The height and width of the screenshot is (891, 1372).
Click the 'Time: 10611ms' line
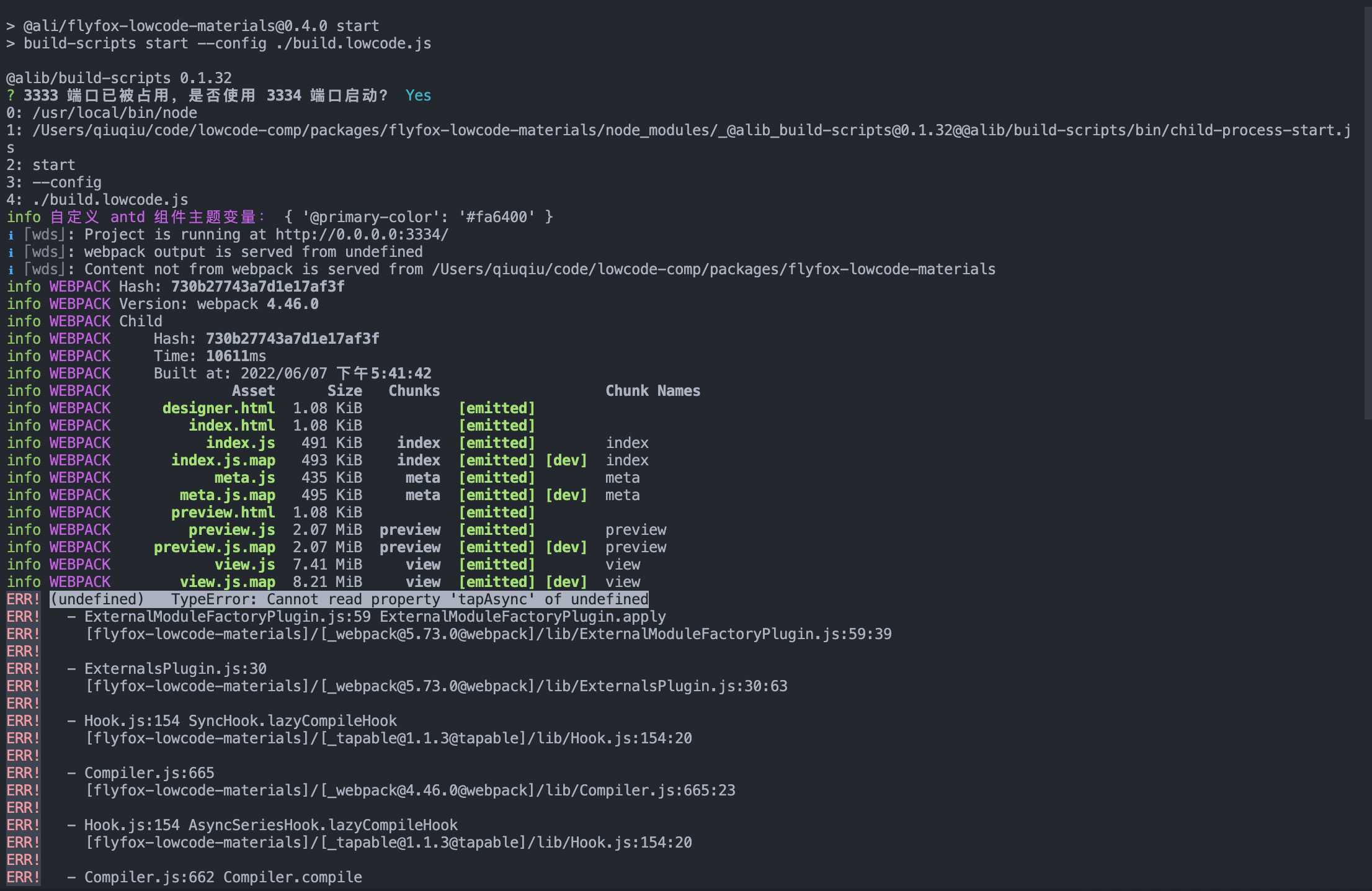pos(210,356)
